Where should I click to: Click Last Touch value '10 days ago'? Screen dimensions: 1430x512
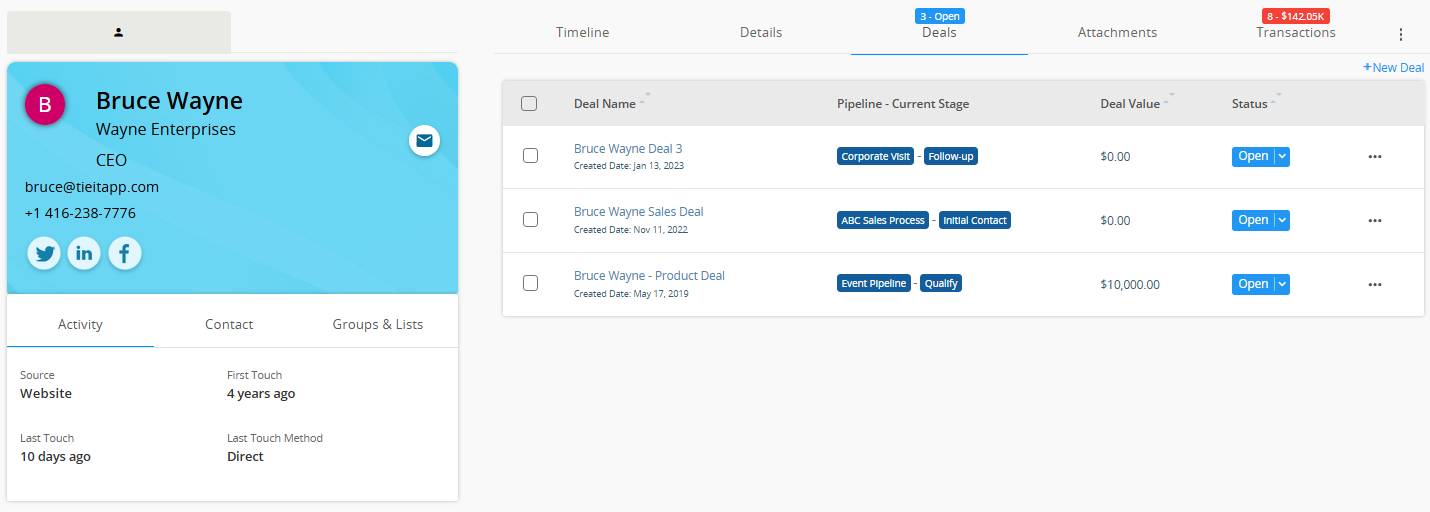click(x=55, y=456)
